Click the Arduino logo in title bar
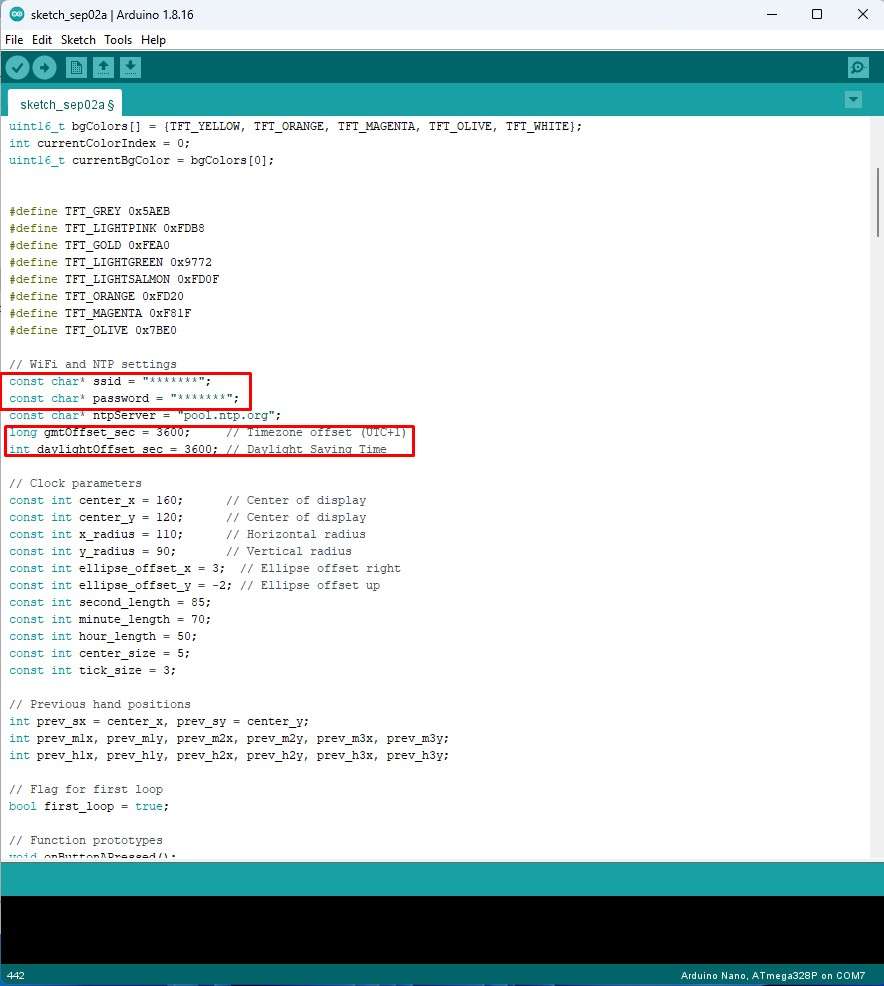The width and height of the screenshot is (884, 986). point(16,14)
